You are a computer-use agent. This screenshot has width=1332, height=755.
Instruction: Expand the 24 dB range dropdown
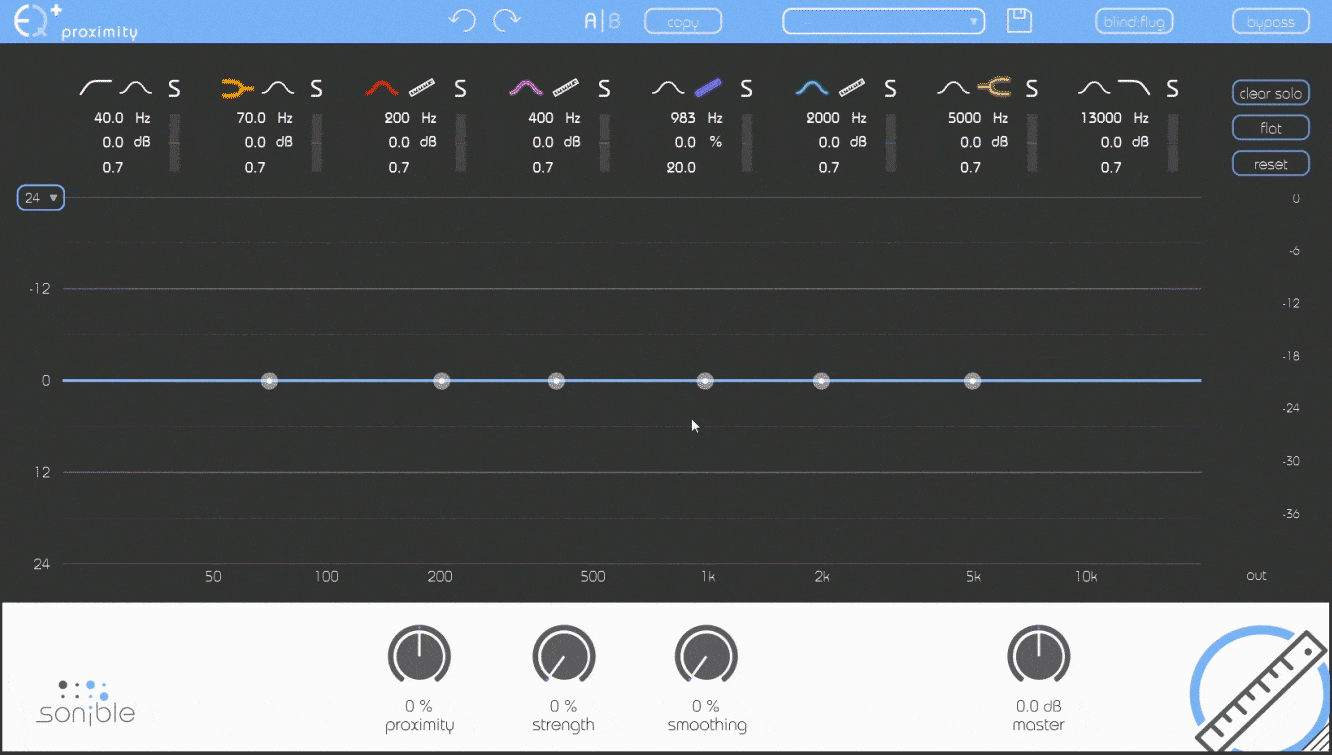(x=41, y=198)
